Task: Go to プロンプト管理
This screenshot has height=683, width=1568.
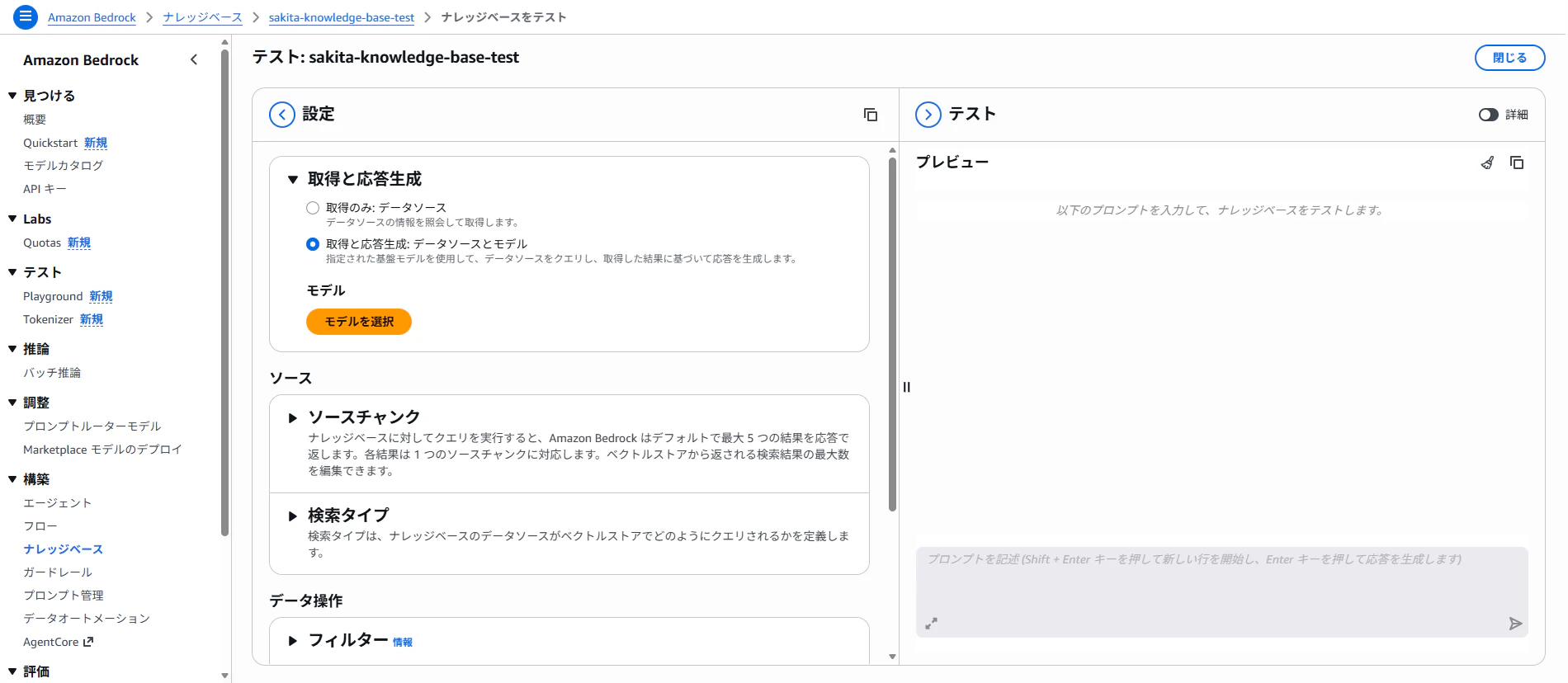Action: click(64, 596)
